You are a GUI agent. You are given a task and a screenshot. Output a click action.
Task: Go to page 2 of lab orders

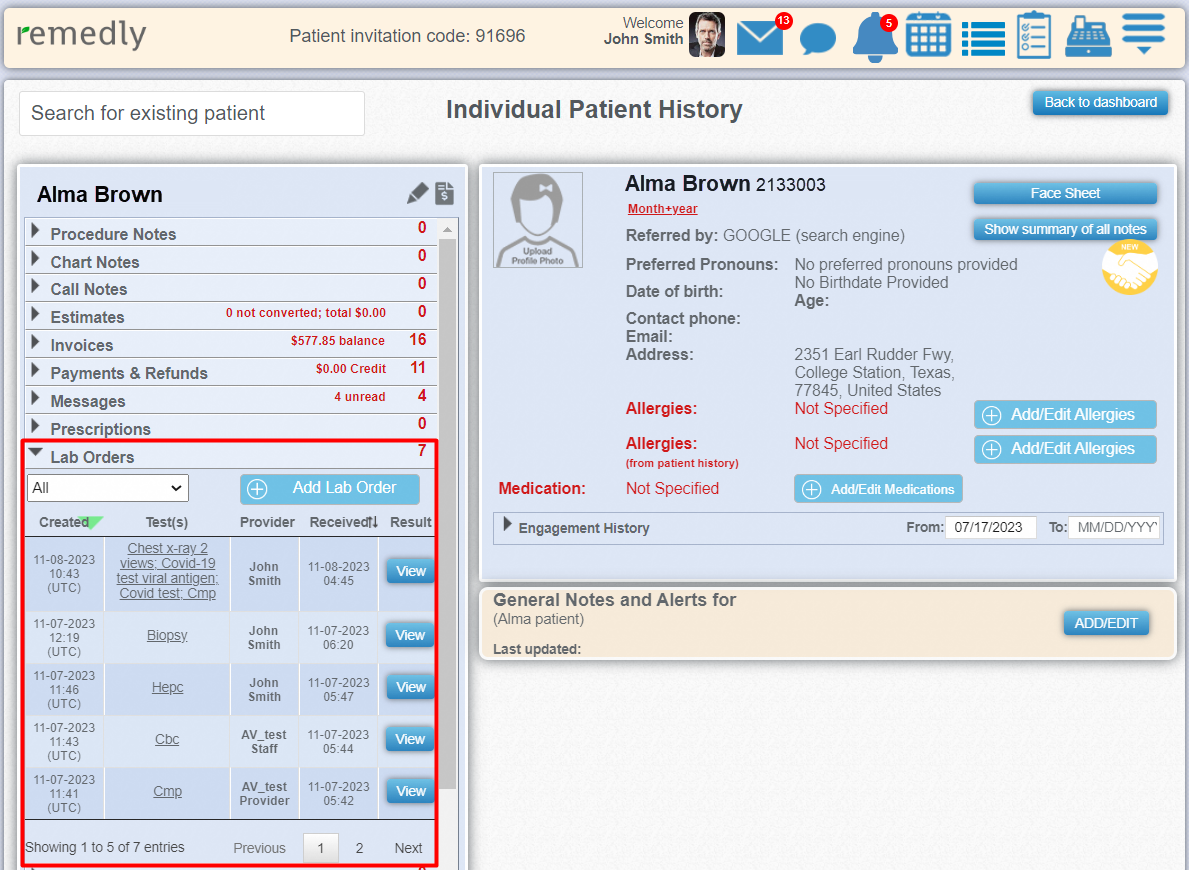tap(359, 848)
